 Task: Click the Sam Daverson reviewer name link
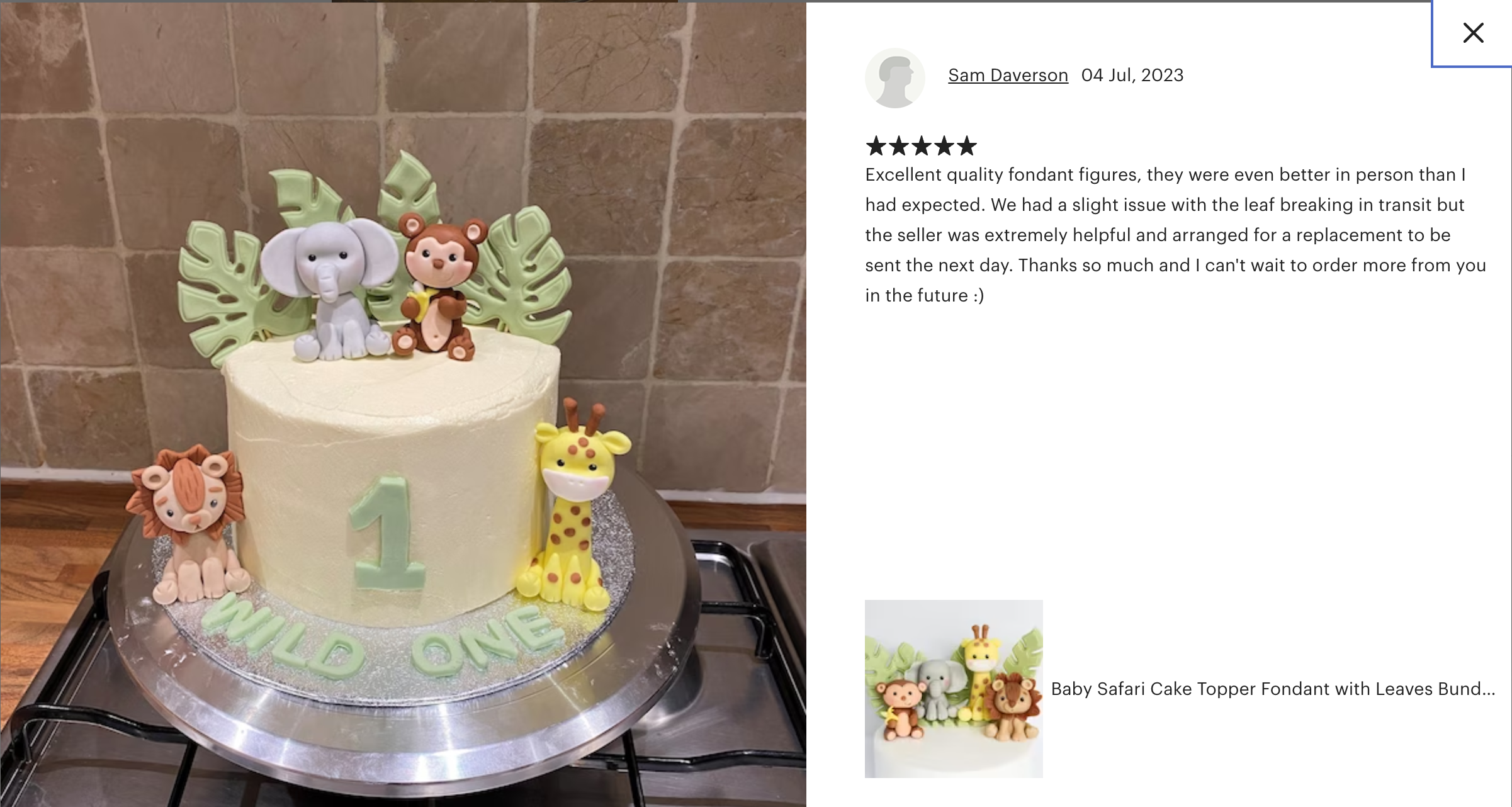1008,76
